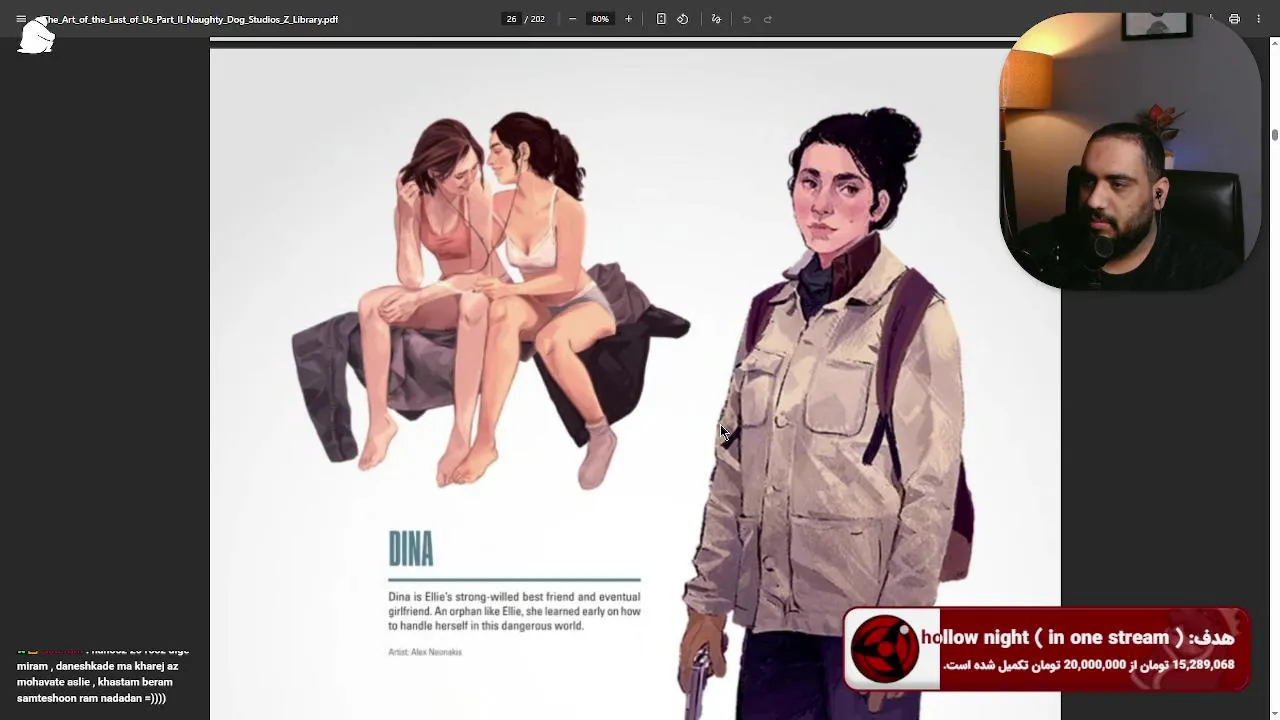Rotate the PDF counterclockwise

pos(682,19)
